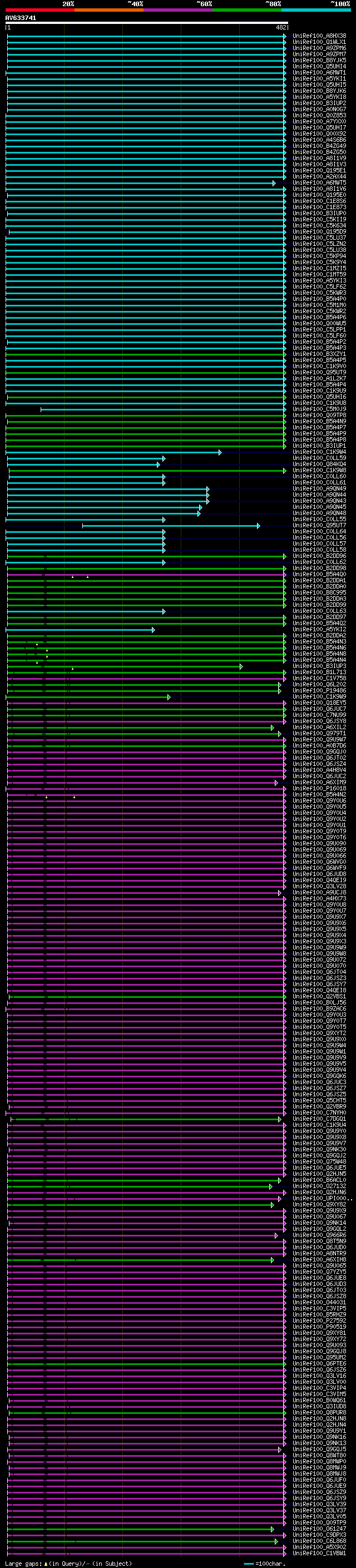Click the short cyan bar for UniRef100_Q95UT7

coord(171,526)
